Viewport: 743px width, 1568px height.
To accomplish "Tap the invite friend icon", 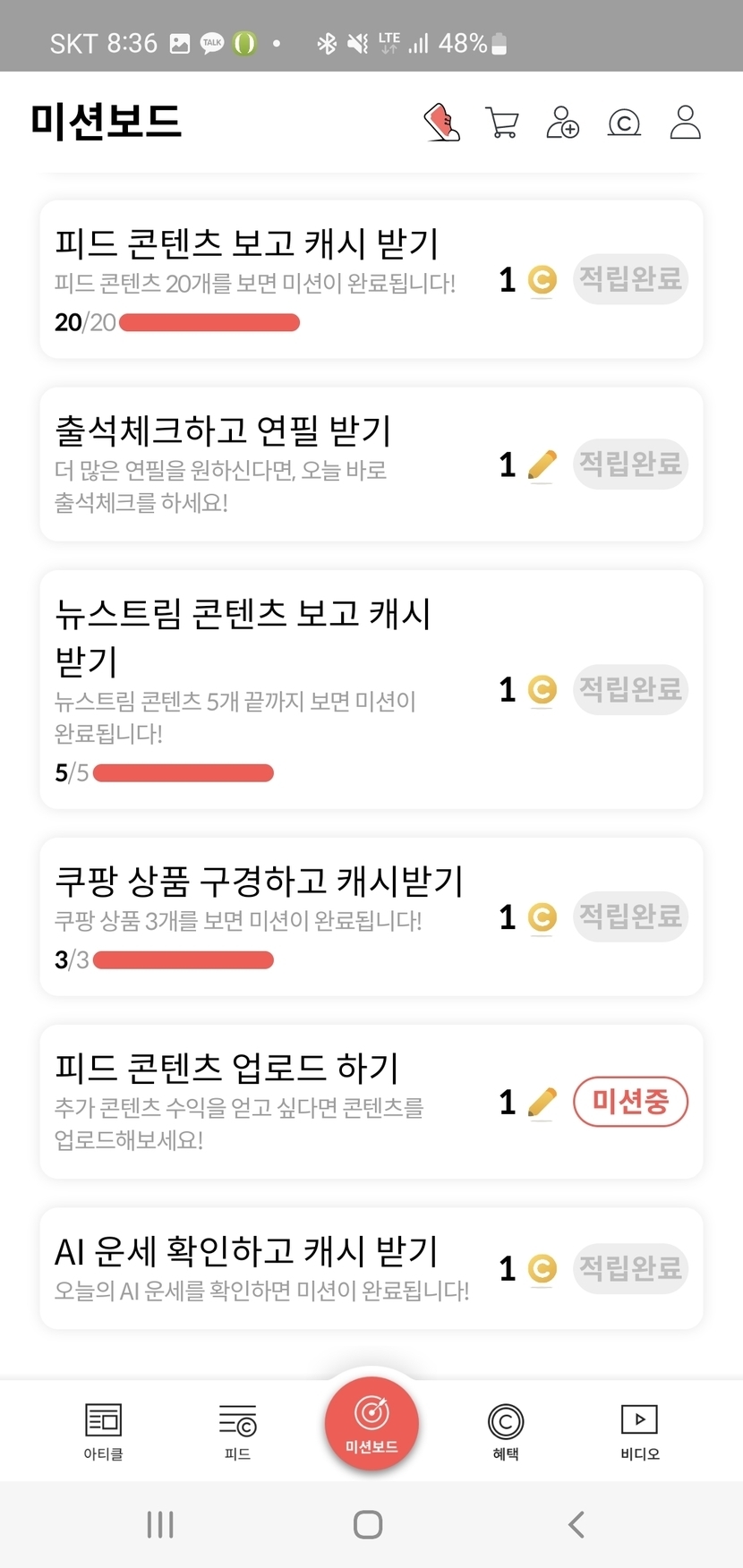I will [562, 123].
